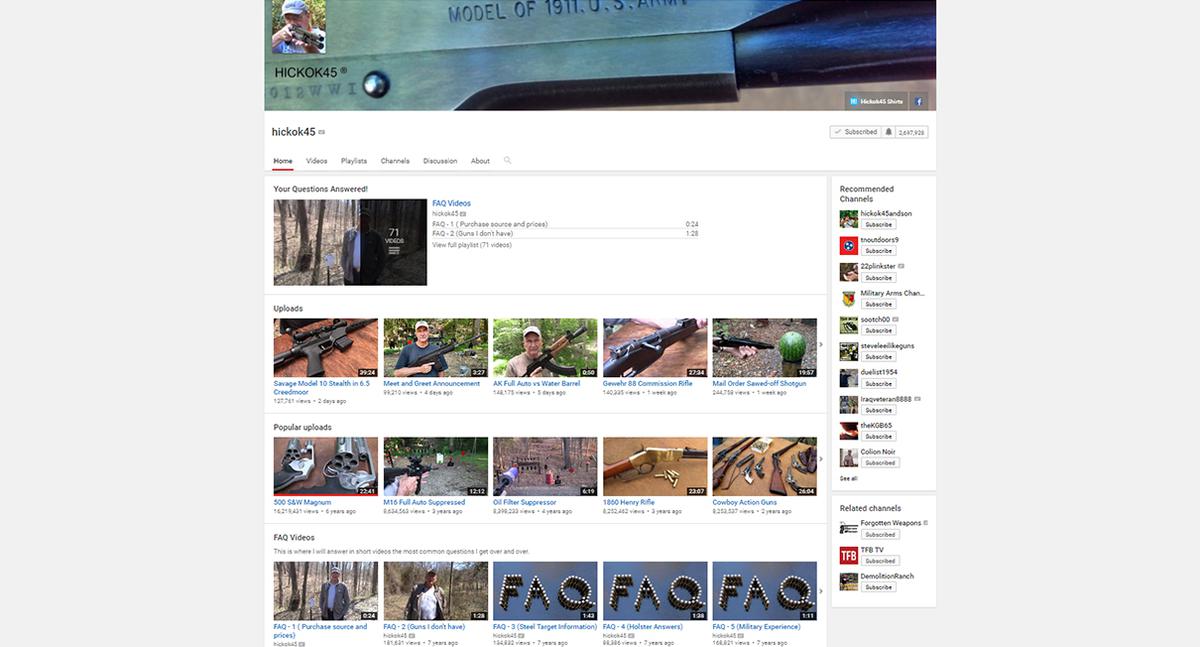Play FAQ - 1 (Purchase source and prices) playlist row

point(565,224)
